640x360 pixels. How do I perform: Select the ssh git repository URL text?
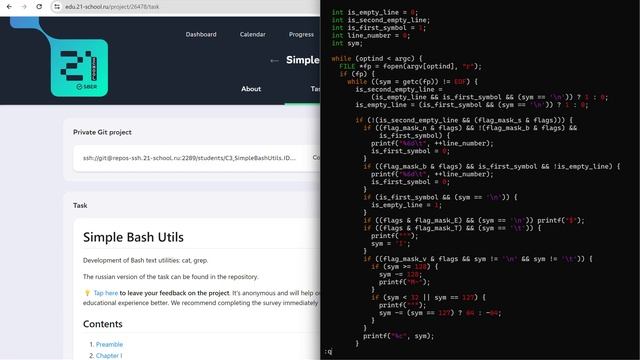pos(189,158)
